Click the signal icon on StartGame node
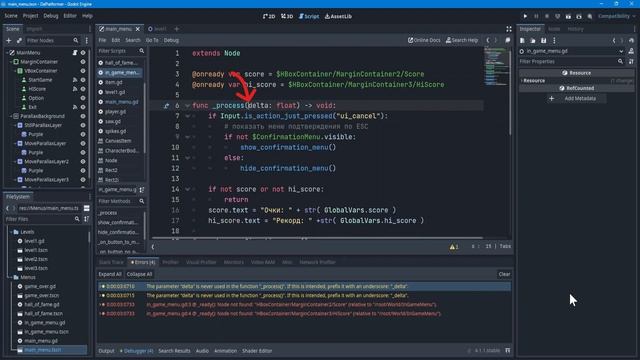This screenshot has width=640, height=360. pos(75,80)
